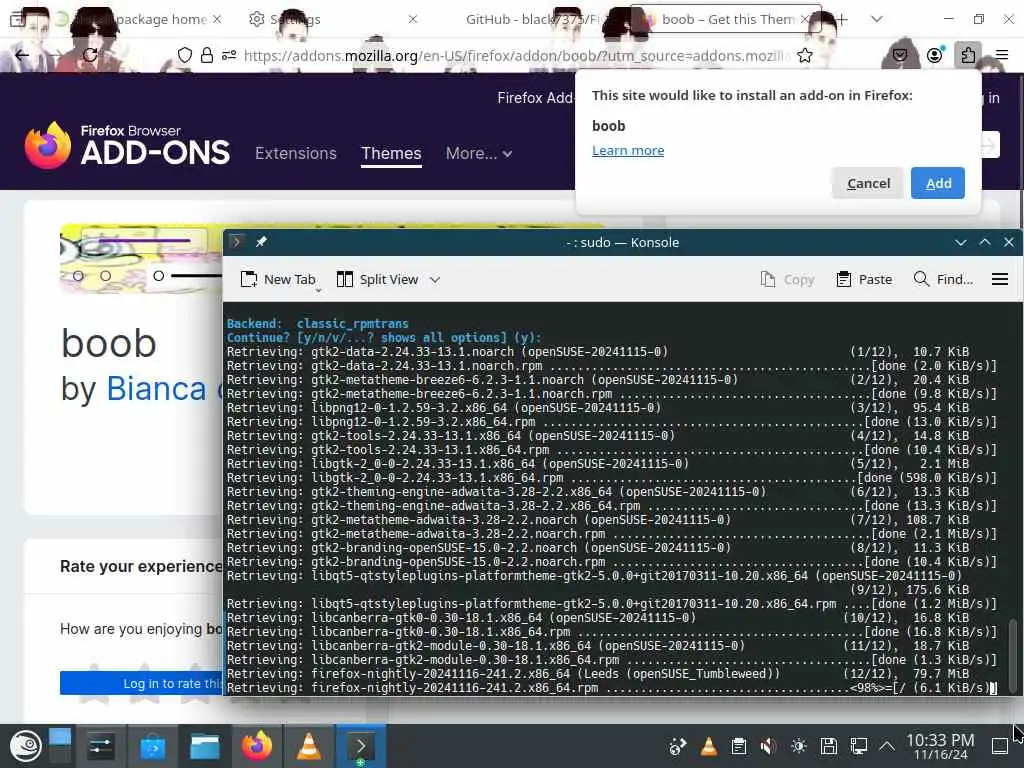The image size is (1024, 768).
Task: Click the Log in to rate this button
Action: point(141,683)
